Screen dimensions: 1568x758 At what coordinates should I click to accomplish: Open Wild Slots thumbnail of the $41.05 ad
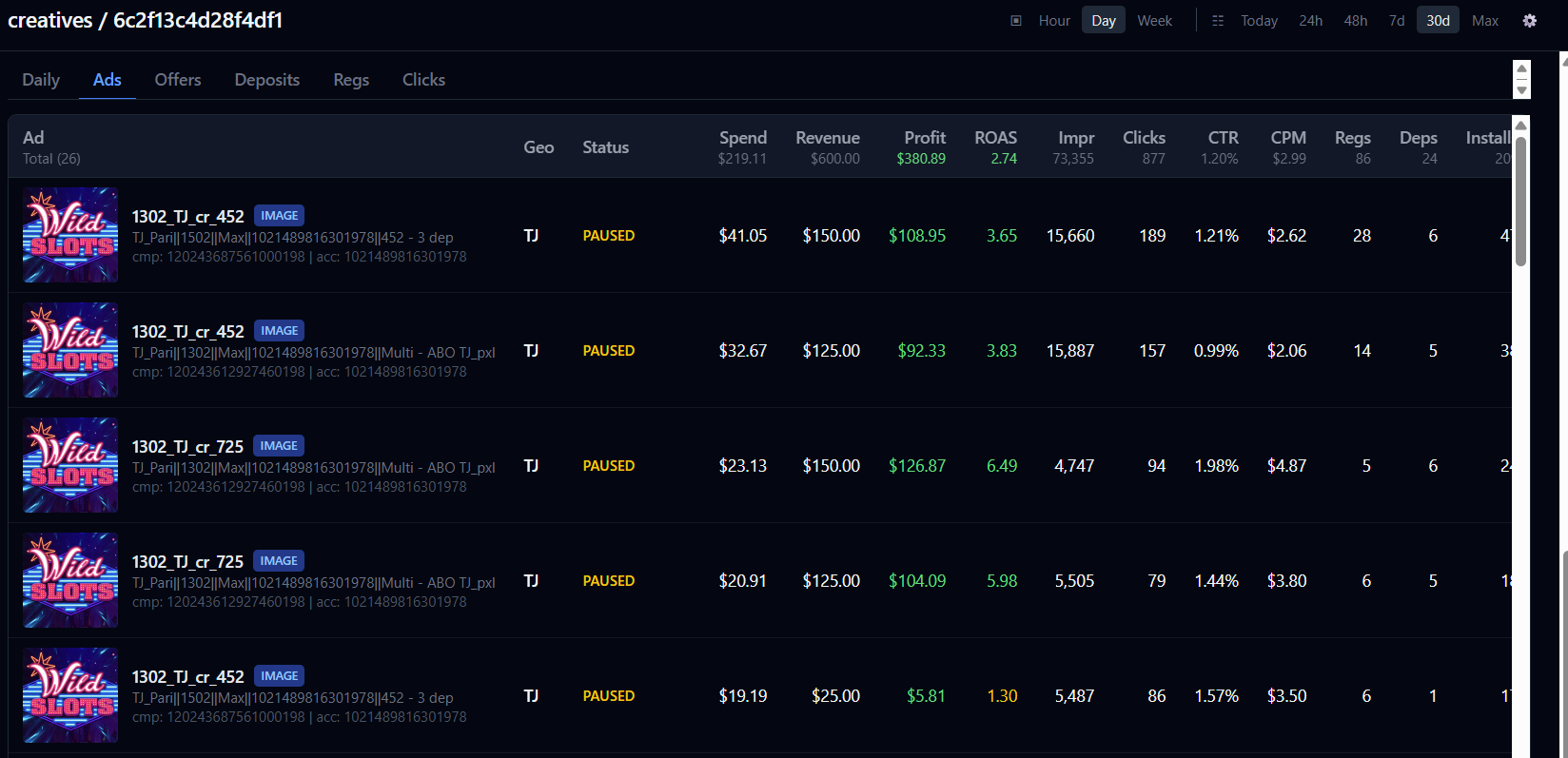click(x=70, y=235)
